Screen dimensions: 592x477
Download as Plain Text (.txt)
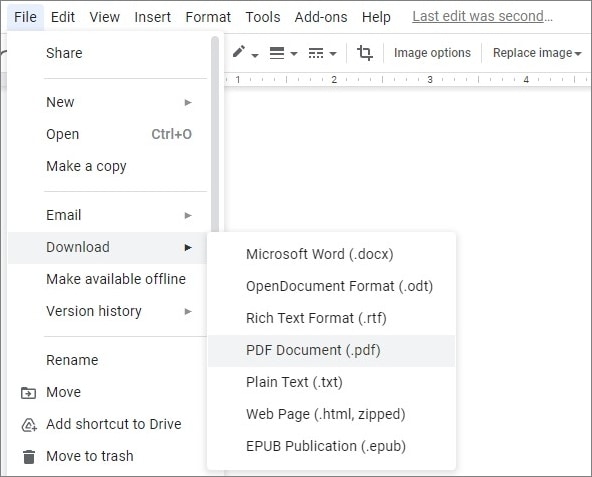point(331,382)
